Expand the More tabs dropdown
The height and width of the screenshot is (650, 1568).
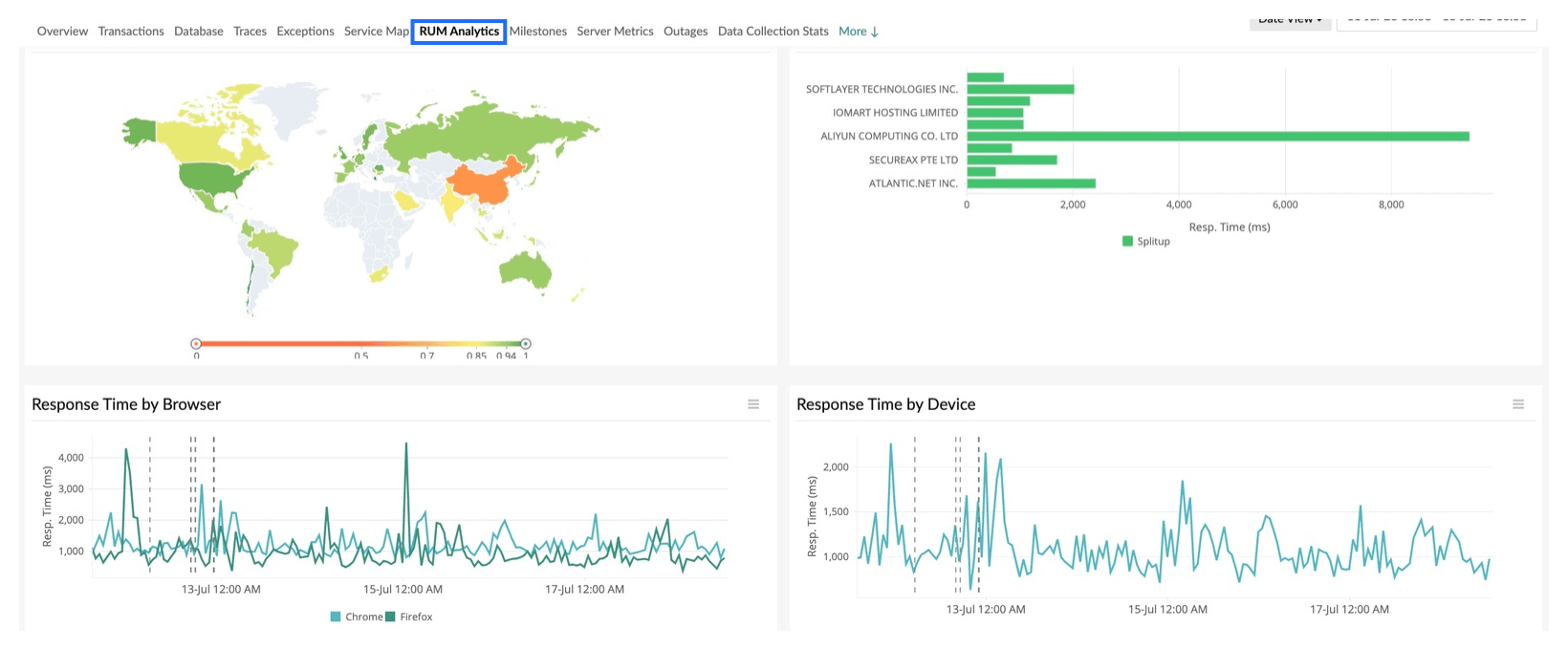[858, 32]
